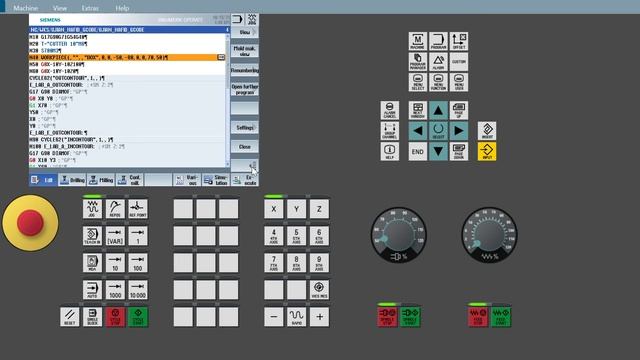
Task: Activate AUTO mode key
Action: 92,290
